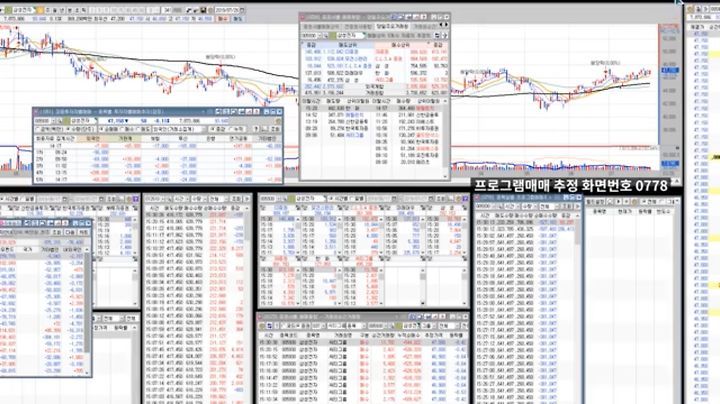
Task: Click the 외국인 column header
Action: point(93,139)
